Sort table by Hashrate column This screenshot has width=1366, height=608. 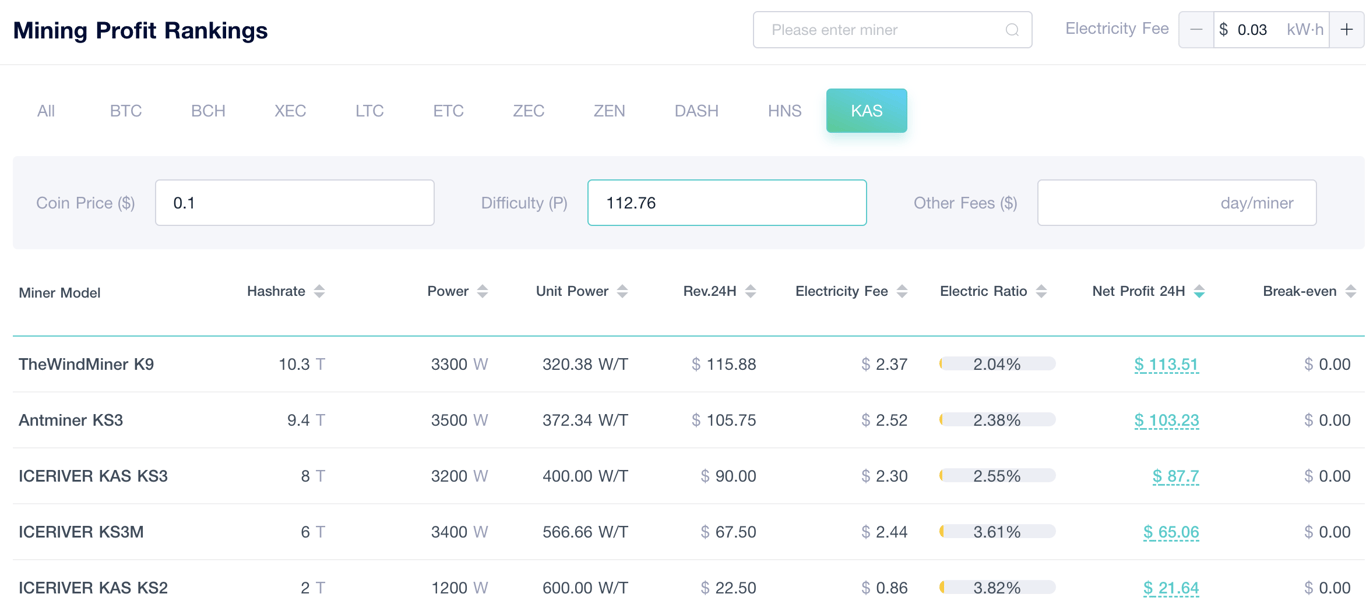click(x=319, y=291)
